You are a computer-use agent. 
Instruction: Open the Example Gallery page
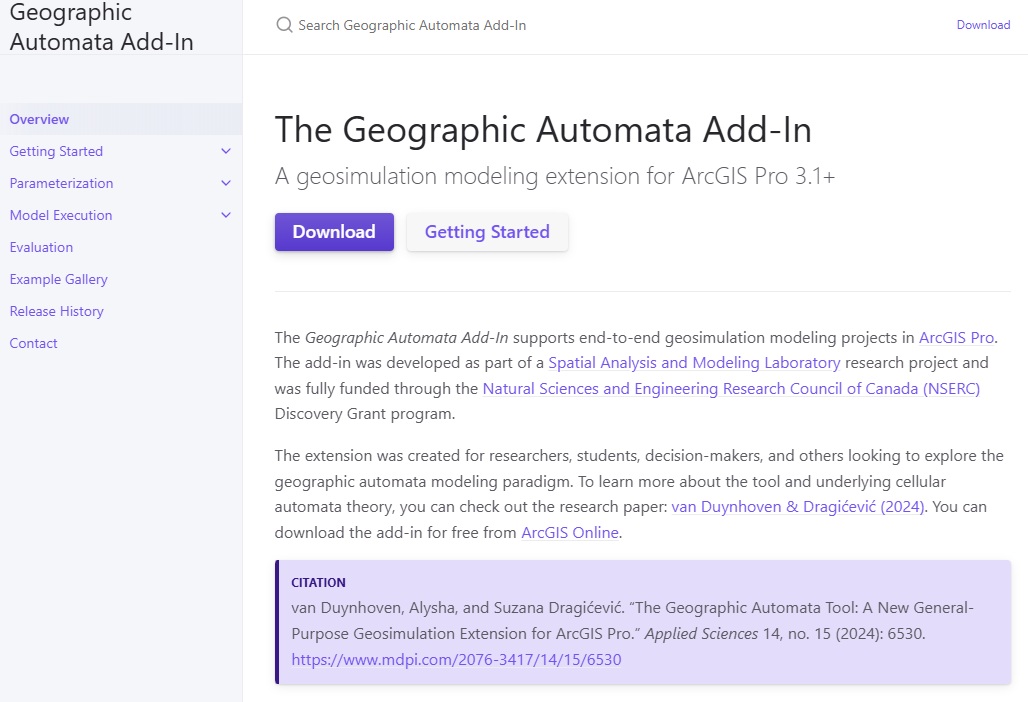[58, 279]
